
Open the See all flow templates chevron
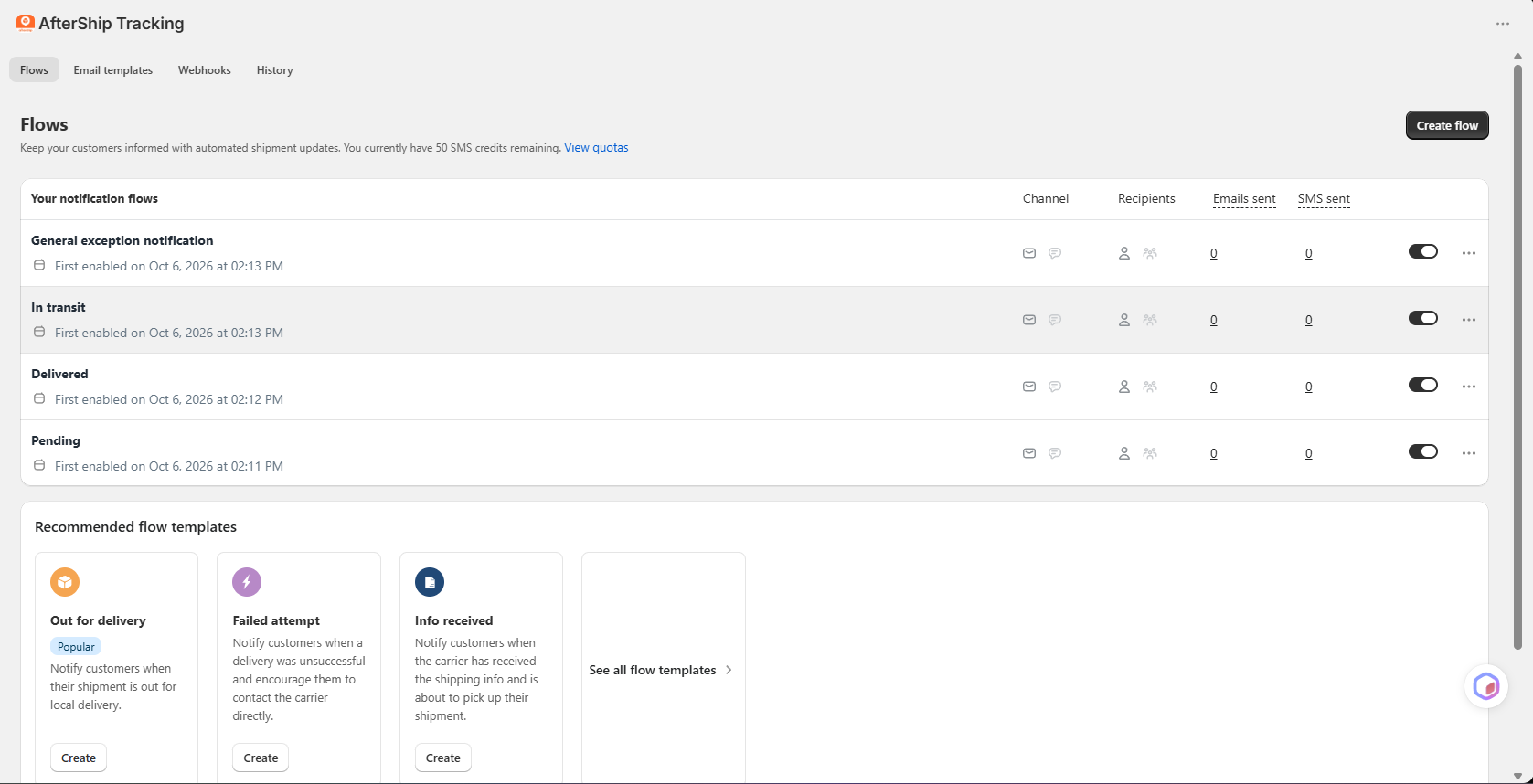coord(729,670)
